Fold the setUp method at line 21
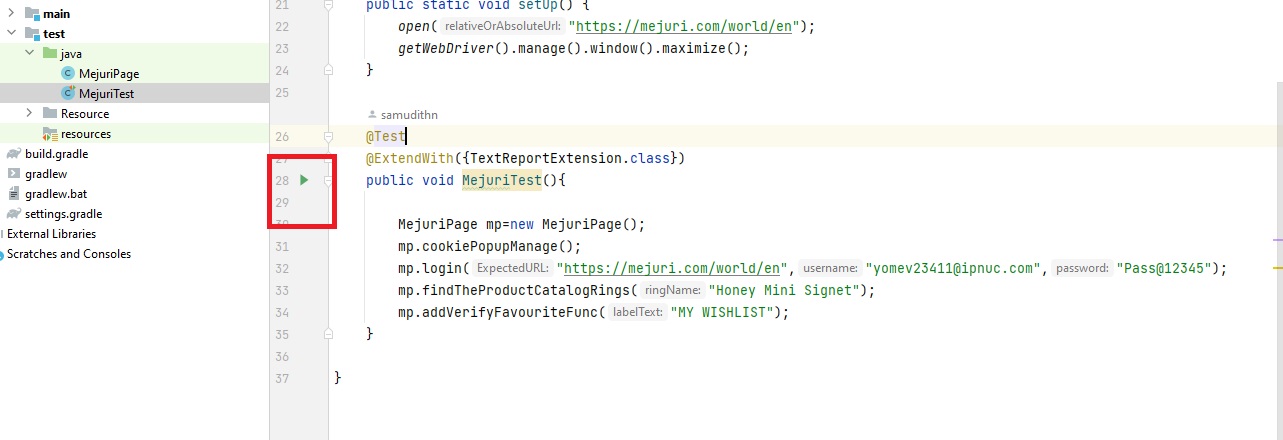1283x440 pixels. (328, 5)
